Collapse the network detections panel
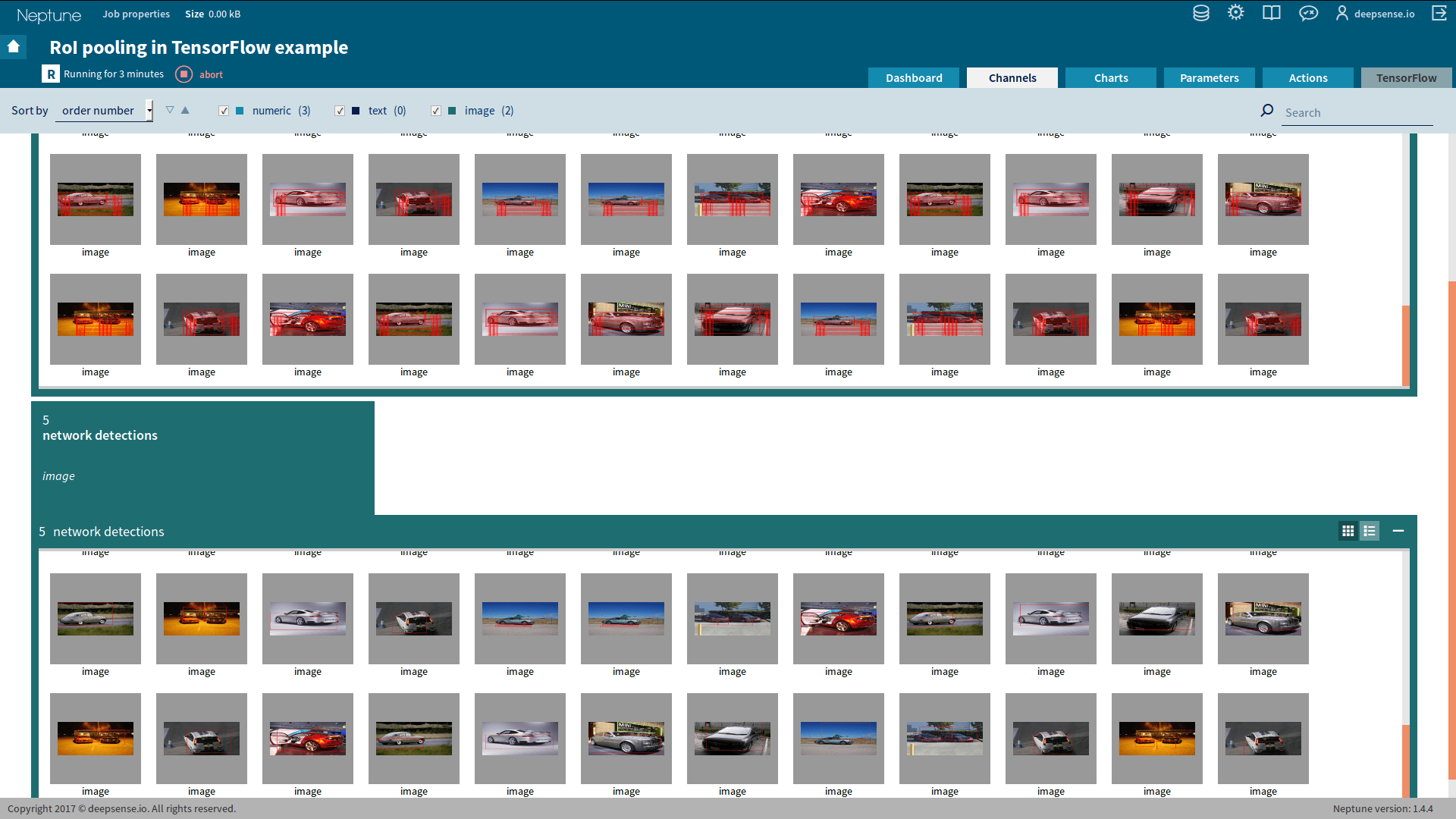The height and width of the screenshot is (819, 1456). click(1398, 532)
